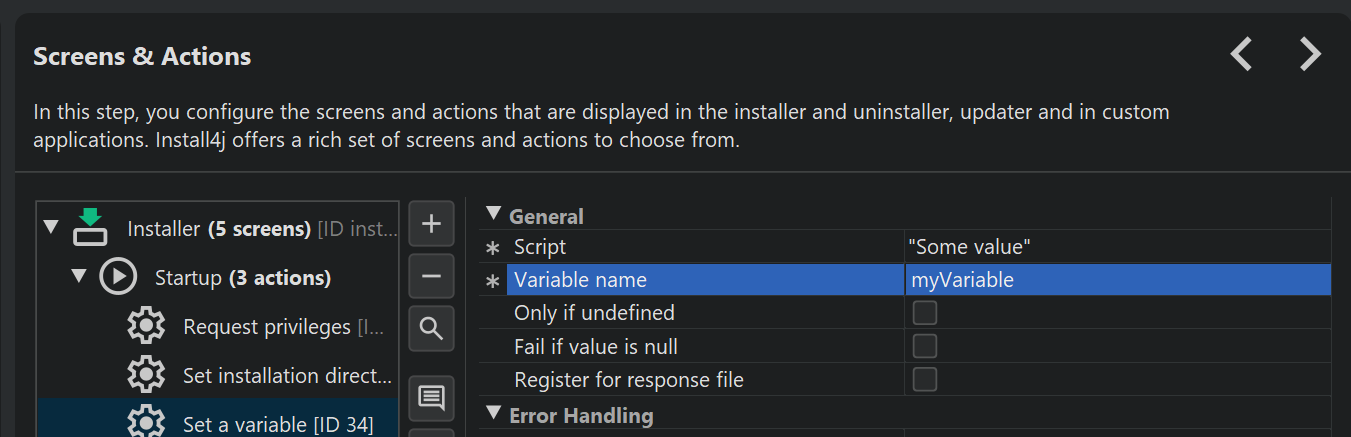
Task: Click the minus remove button
Action: (431, 276)
